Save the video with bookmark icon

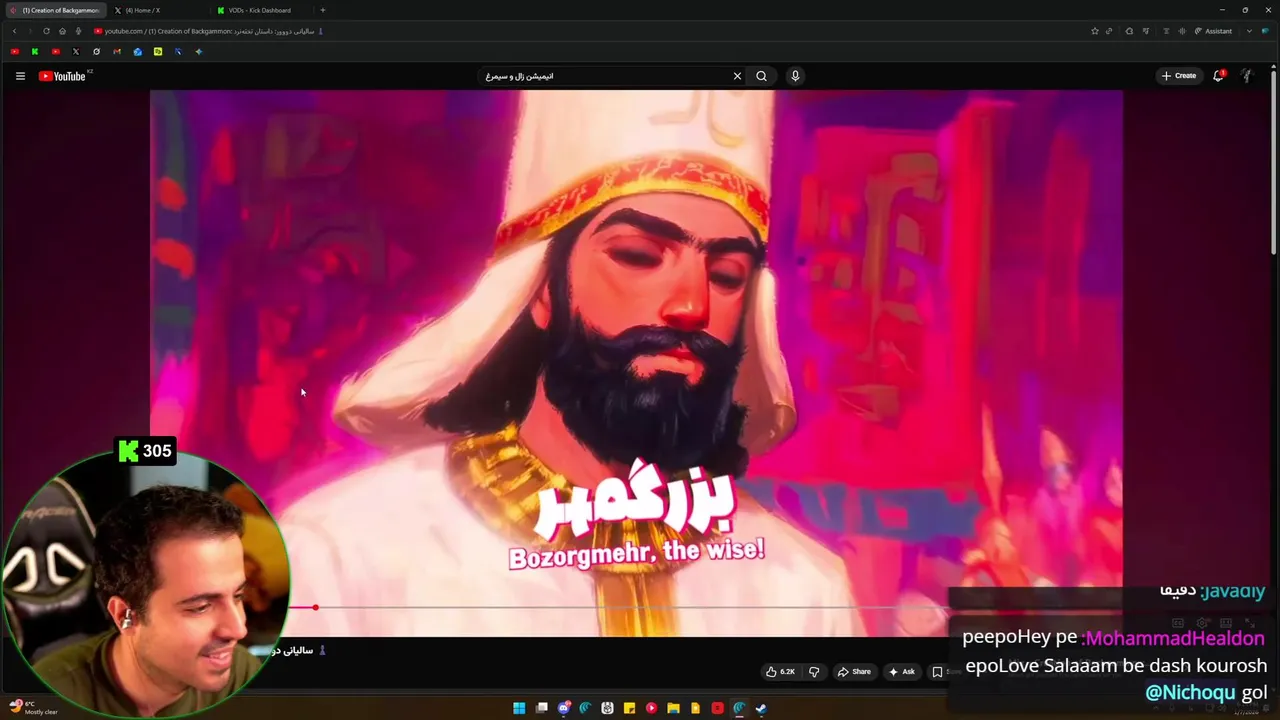point(938,672)
